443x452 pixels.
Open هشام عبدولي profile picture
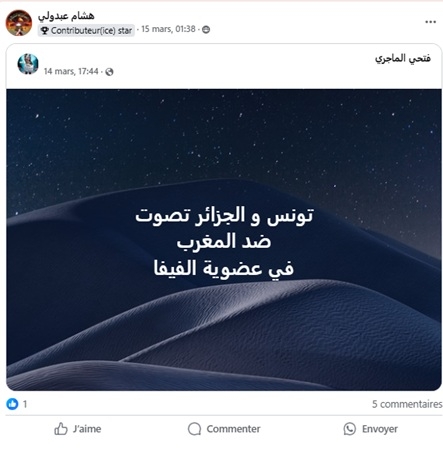click(x=19, y=23)
